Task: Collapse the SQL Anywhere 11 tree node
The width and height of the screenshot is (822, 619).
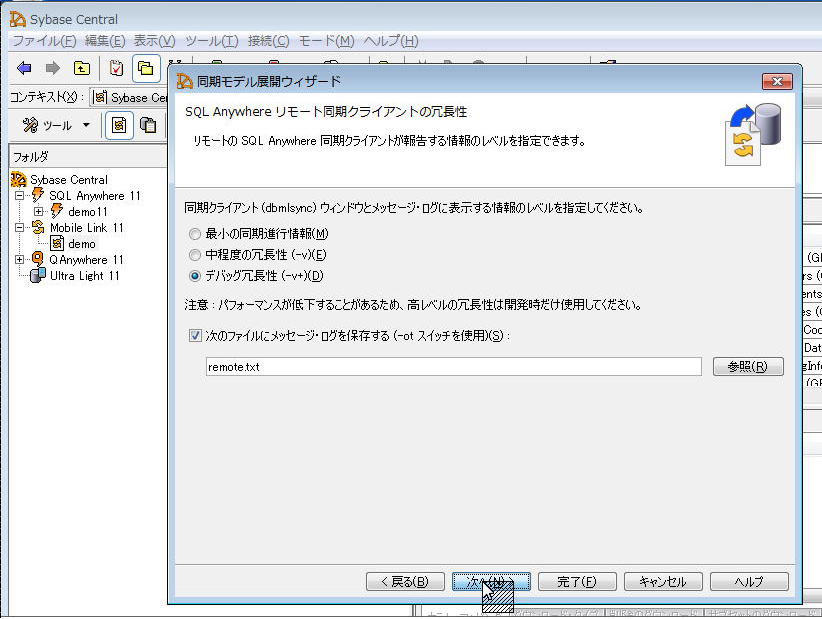Action: (x=20, y=196)
